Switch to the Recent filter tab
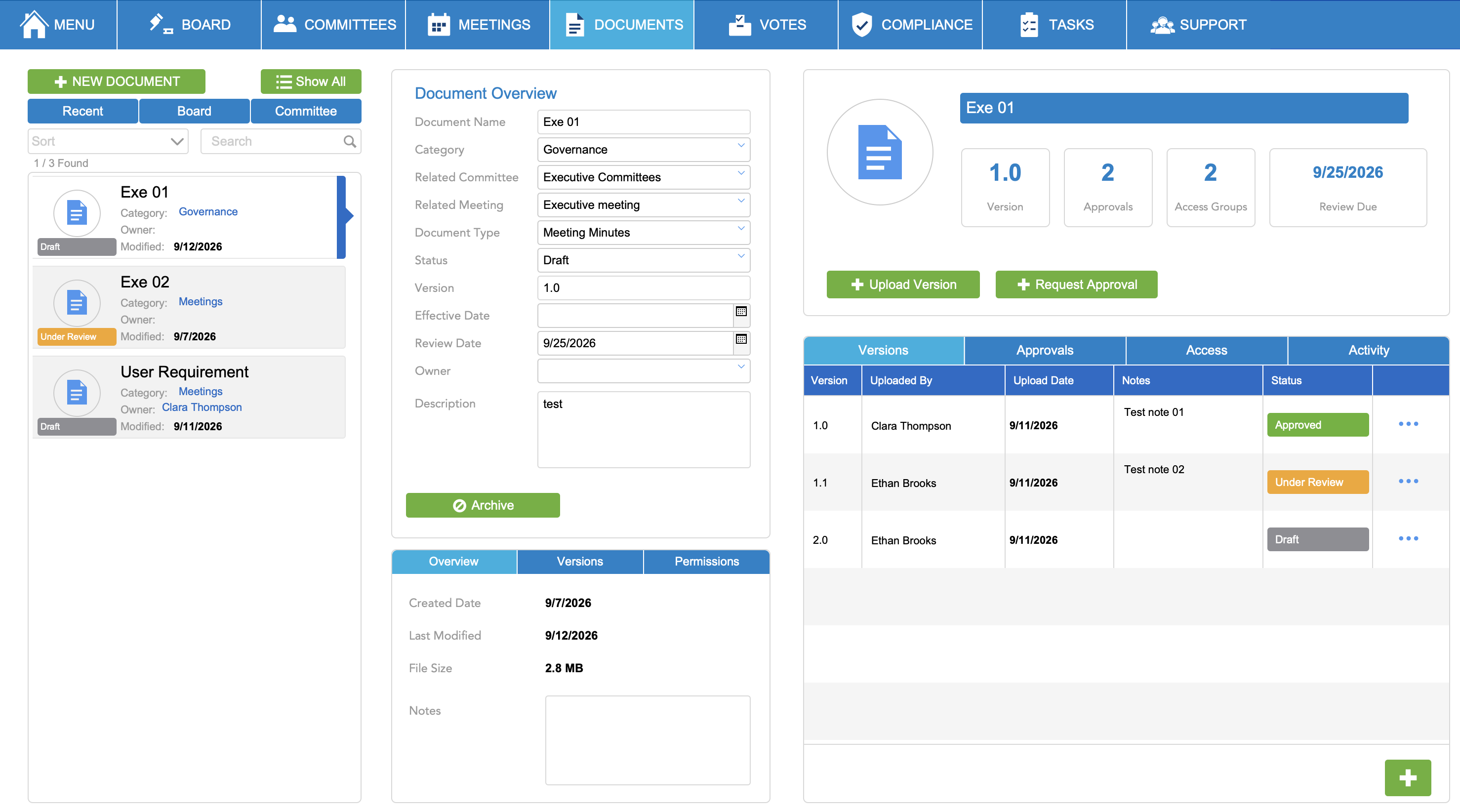Viewport: 1460px width, 812px height. click(83, 111)
